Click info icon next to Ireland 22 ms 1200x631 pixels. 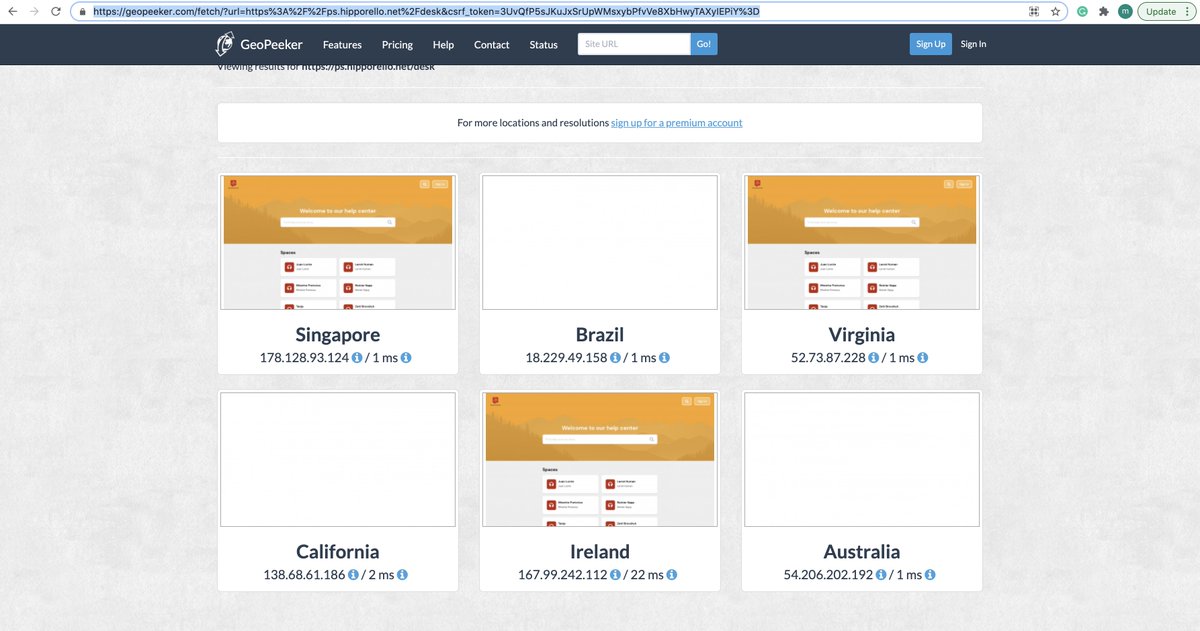point(672,575)
